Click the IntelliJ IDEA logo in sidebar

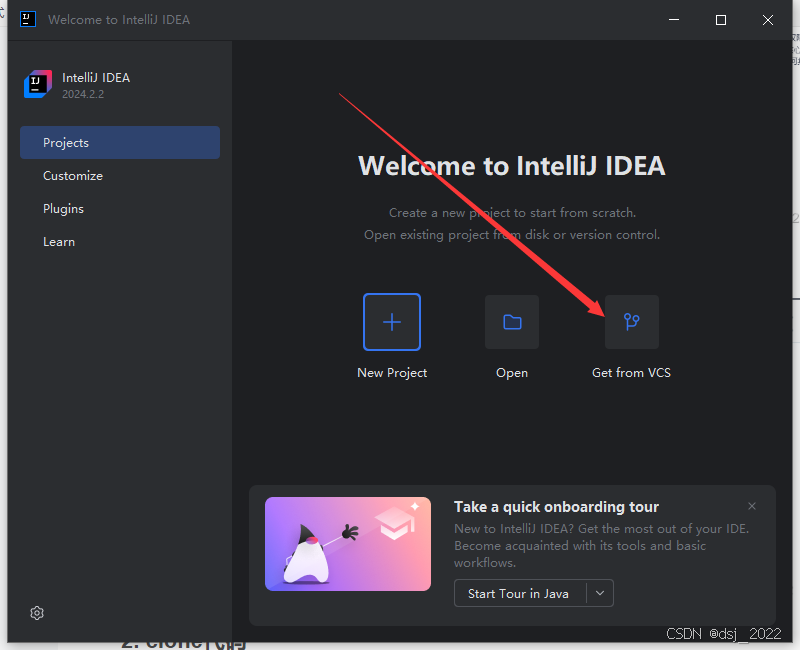click(x=38, y=84)
